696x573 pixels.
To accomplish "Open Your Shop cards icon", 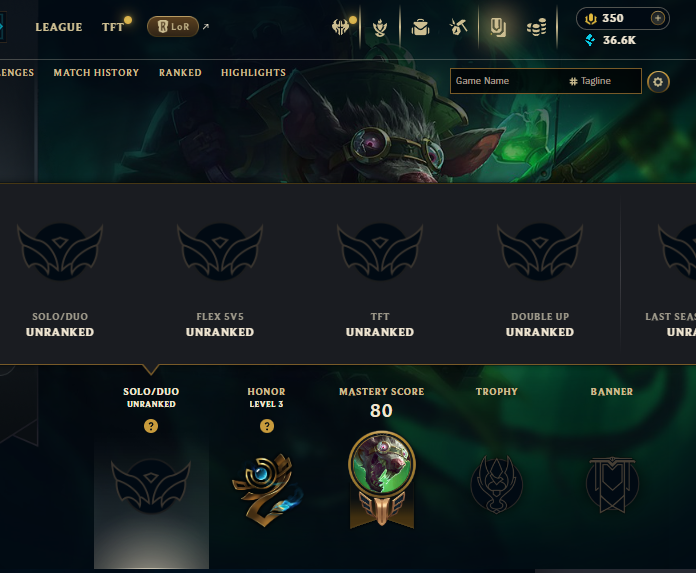I will 498,28.
